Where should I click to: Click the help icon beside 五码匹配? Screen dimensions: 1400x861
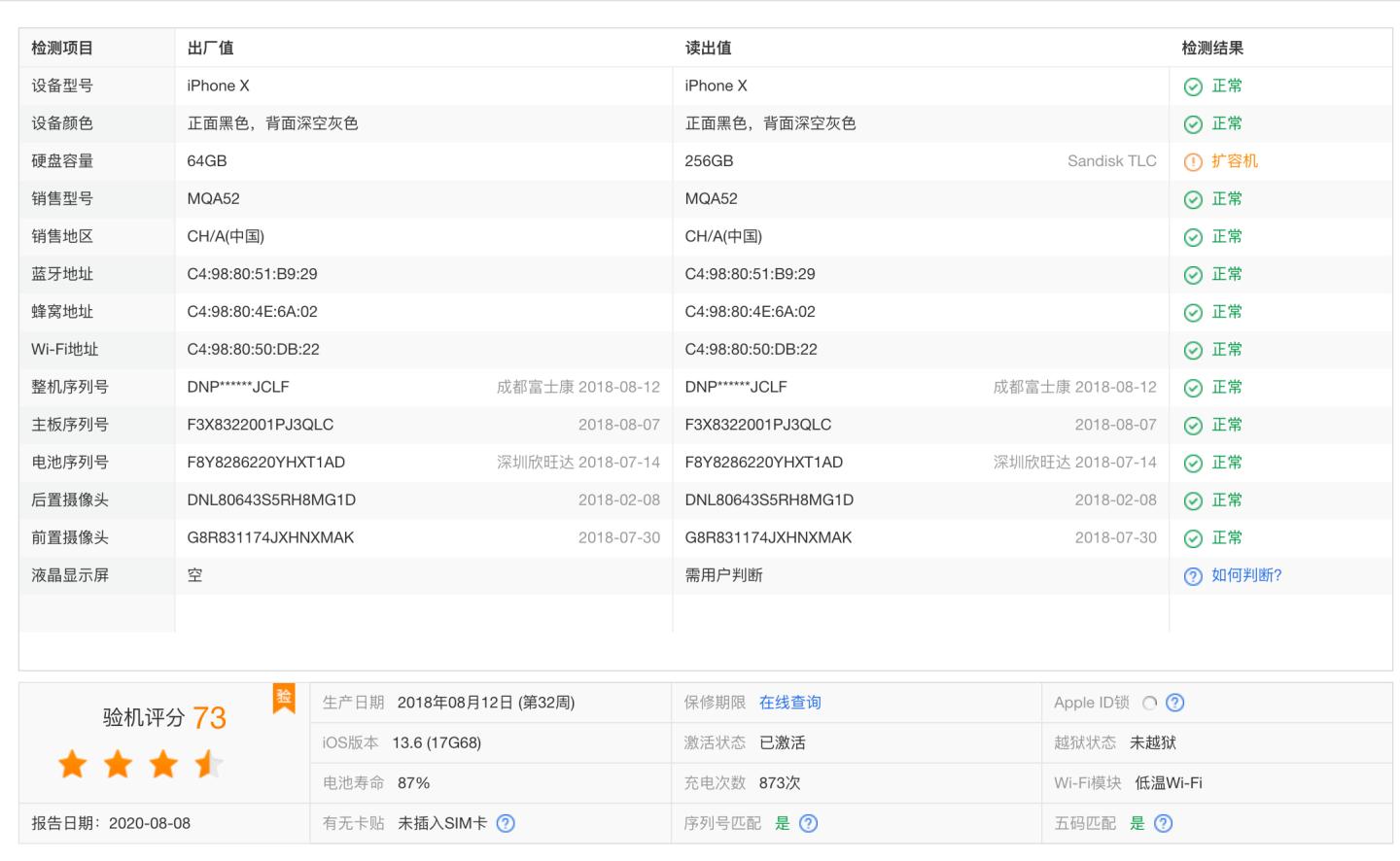click(x=1163, y=823)
